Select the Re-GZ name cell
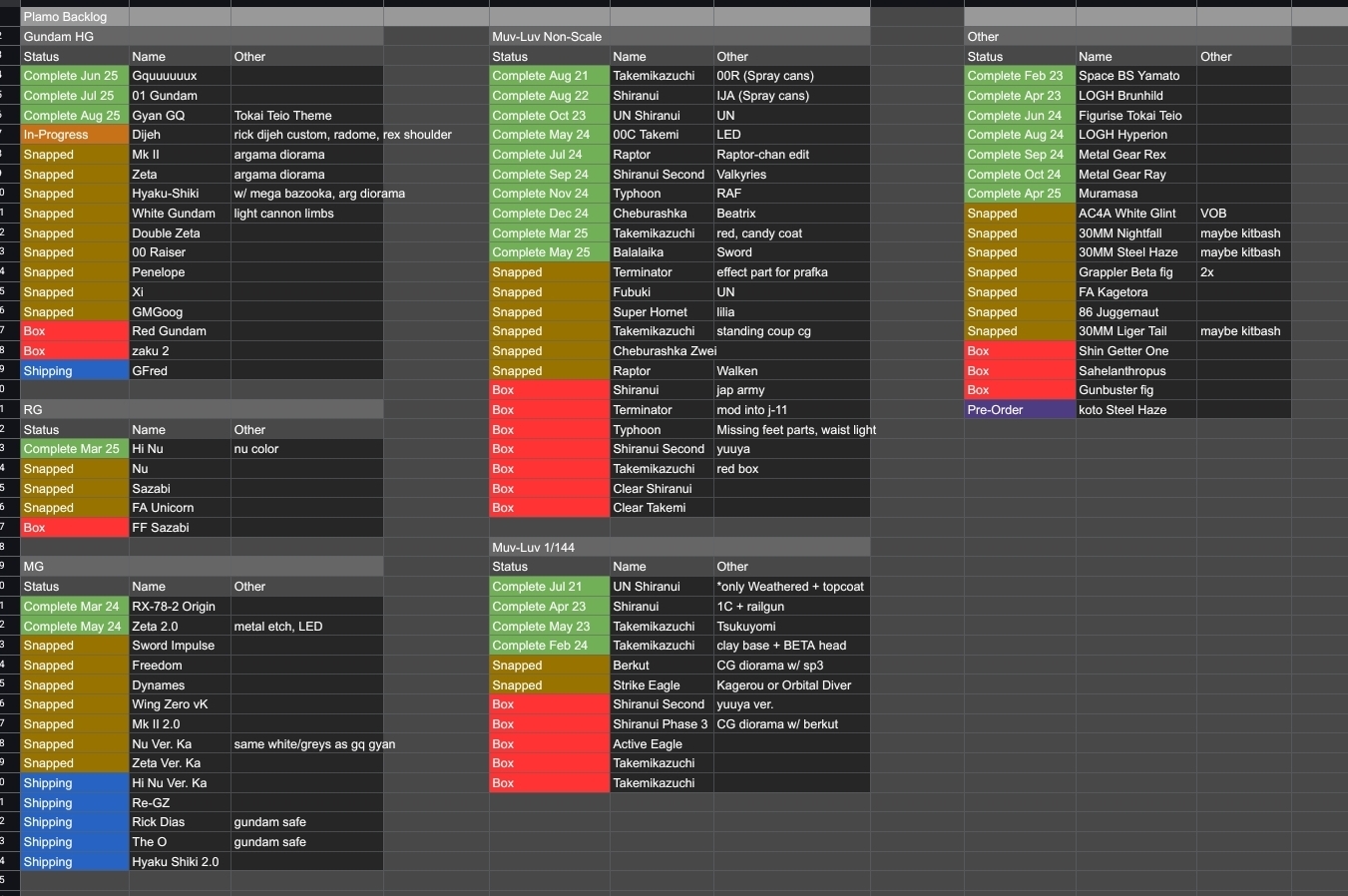Screen dimensions: 1348x896 [180, 803]
